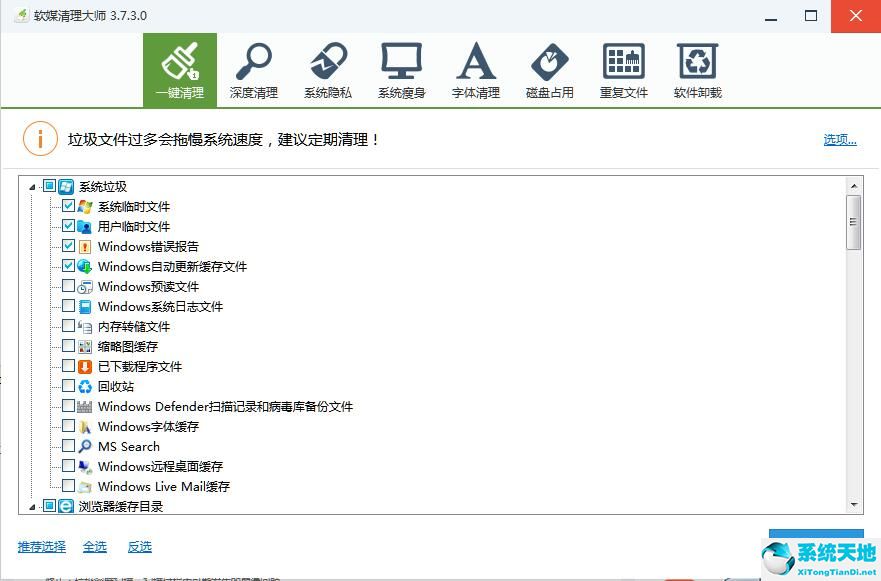Click the tree list scrollbar thumb

(x=854, y=223)
